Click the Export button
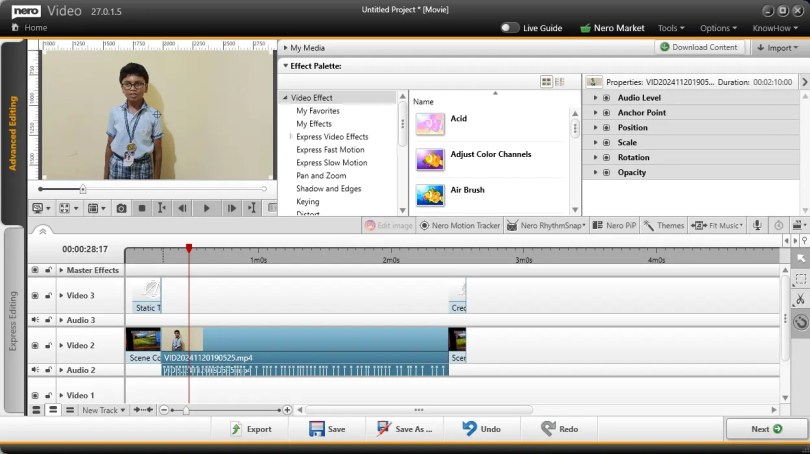The width and height of the screenshot is (810, 454). [250, 429]
